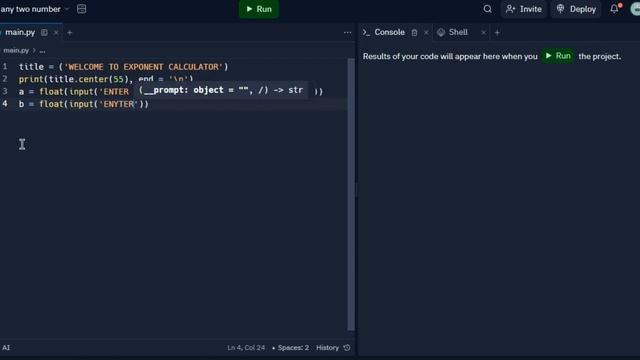Viewport: 640px width, 360px height.
Task: Click the editor vertical scrollbar
Action: point(351,194)
